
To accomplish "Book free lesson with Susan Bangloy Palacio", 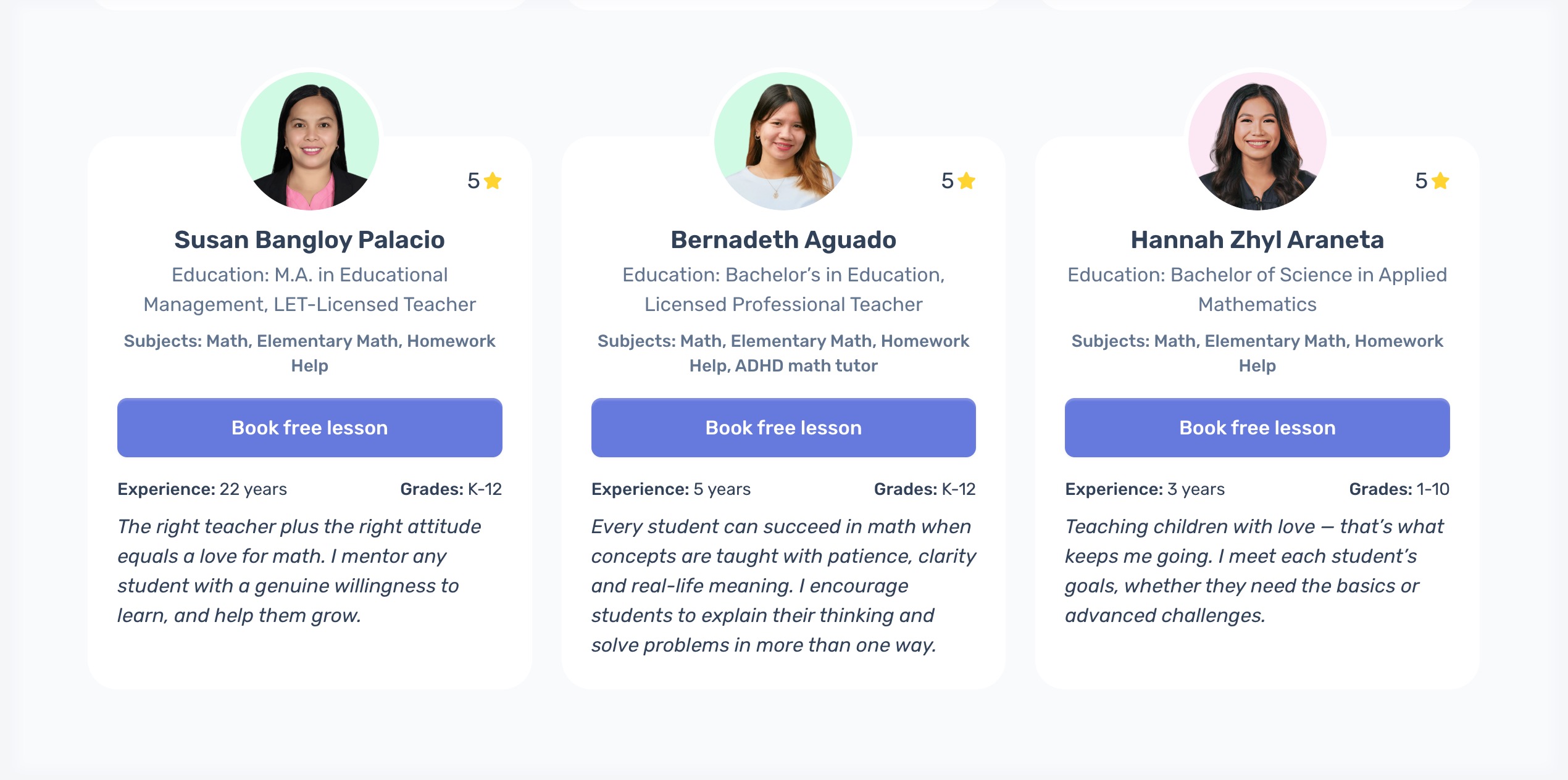I will (310, 428).
